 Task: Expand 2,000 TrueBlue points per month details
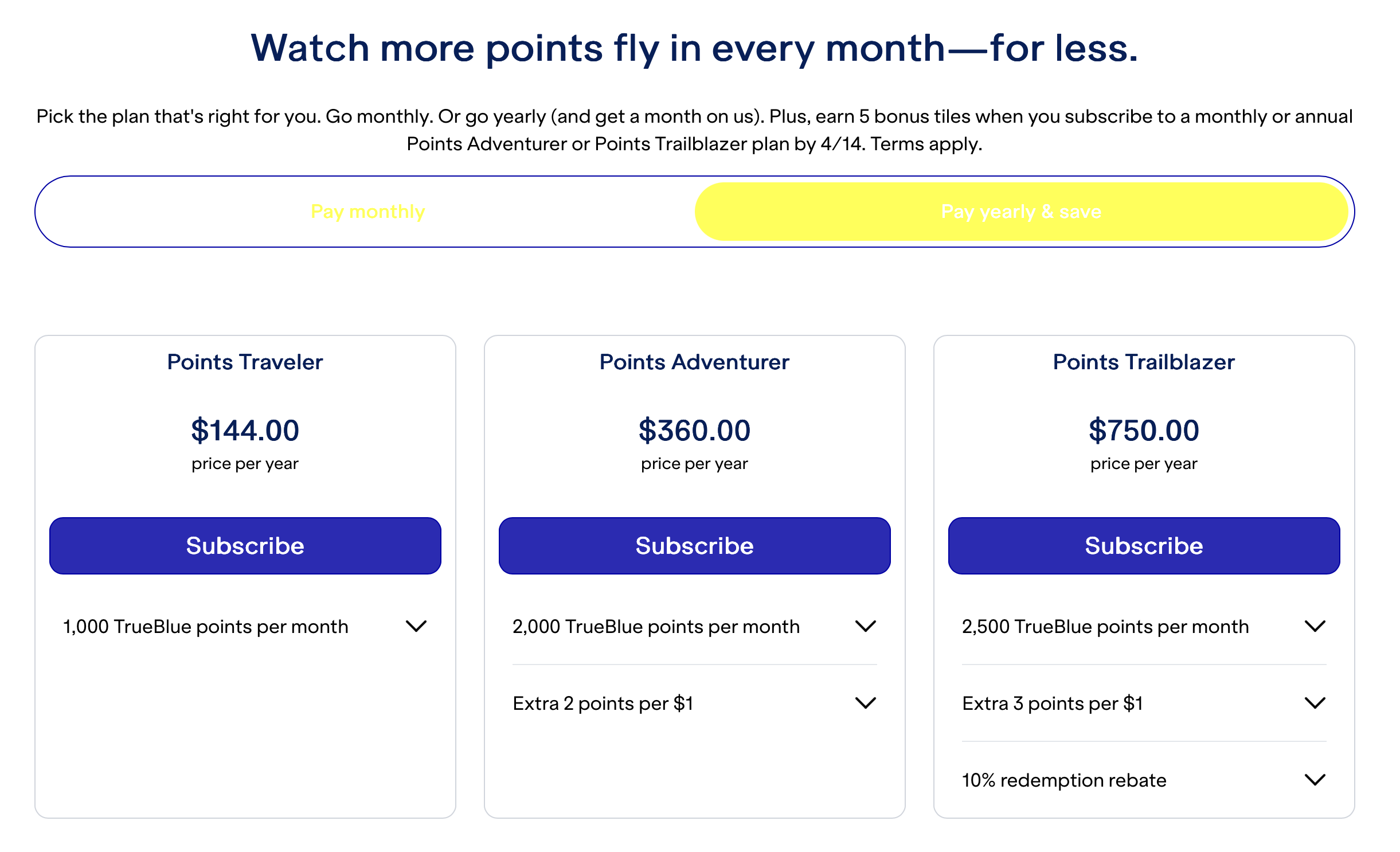pyautogui.click(x=866, y=626)
